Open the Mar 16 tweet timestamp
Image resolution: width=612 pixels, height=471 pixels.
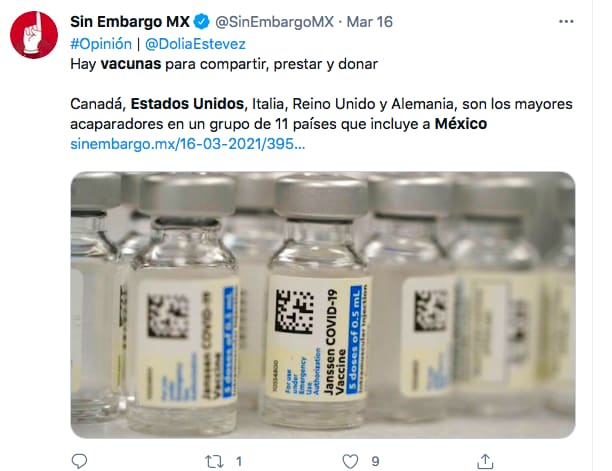pos(370,22)
